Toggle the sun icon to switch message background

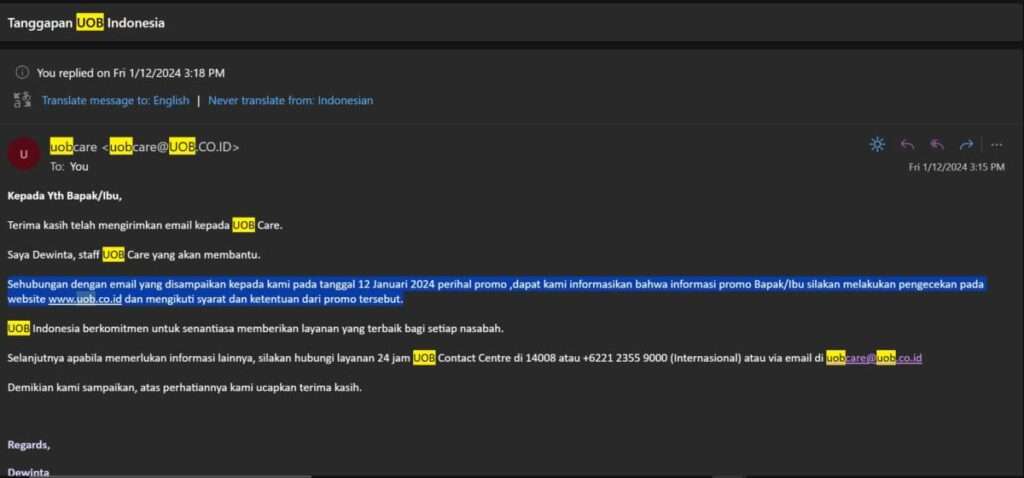click(x=877, y=145)
